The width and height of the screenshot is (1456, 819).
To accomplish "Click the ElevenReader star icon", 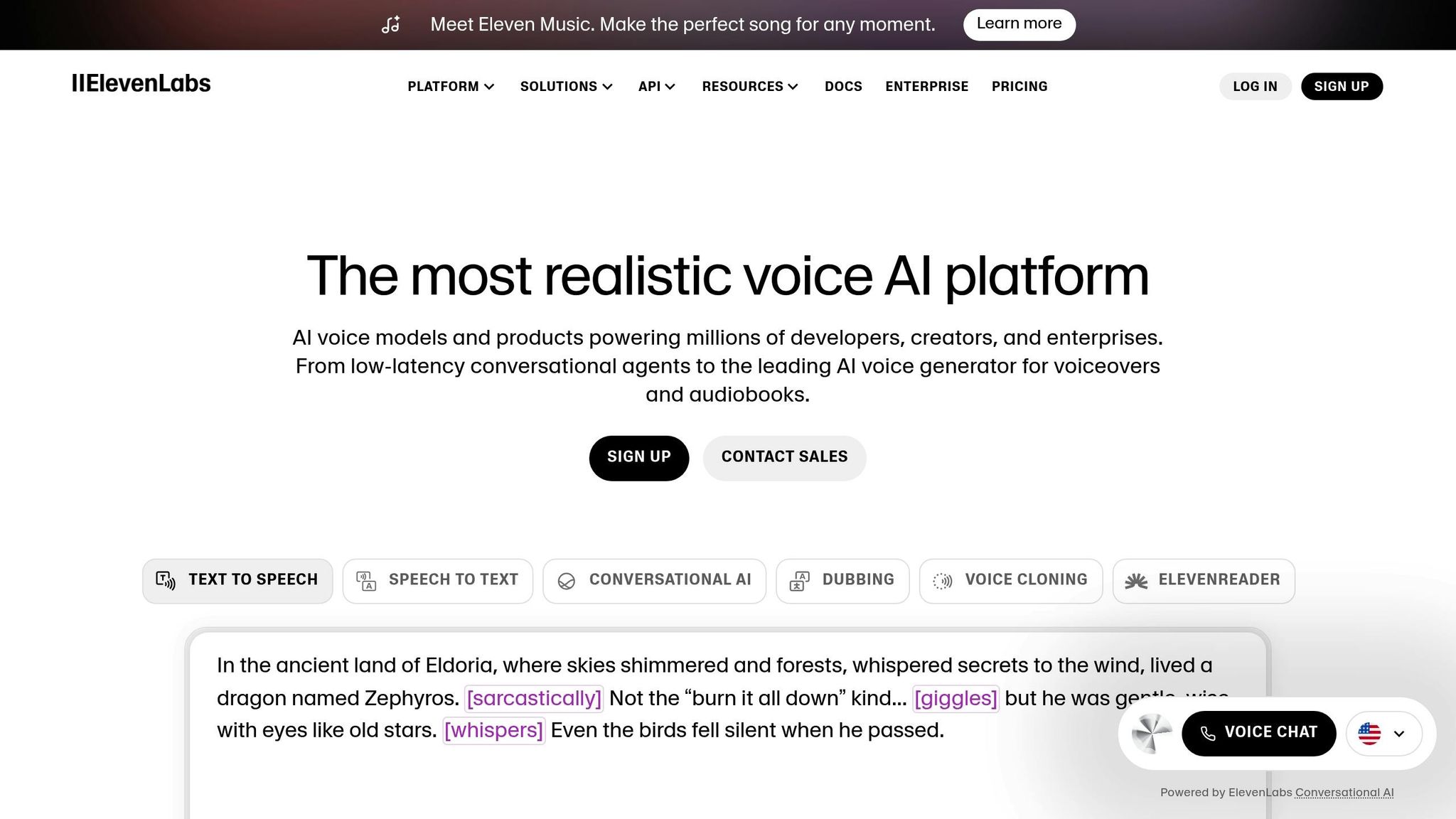I will [1137, 581].
